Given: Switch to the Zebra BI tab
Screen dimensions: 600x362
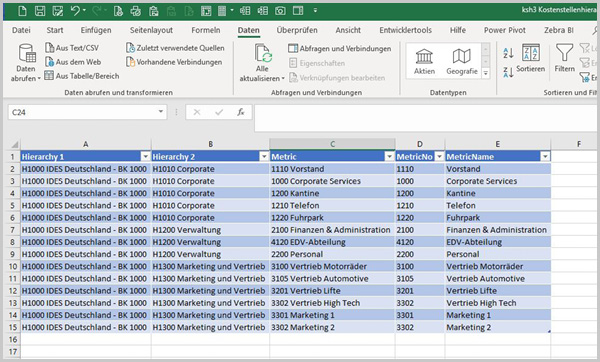Looking at the screenshot, I should click(x=559, y=30).
